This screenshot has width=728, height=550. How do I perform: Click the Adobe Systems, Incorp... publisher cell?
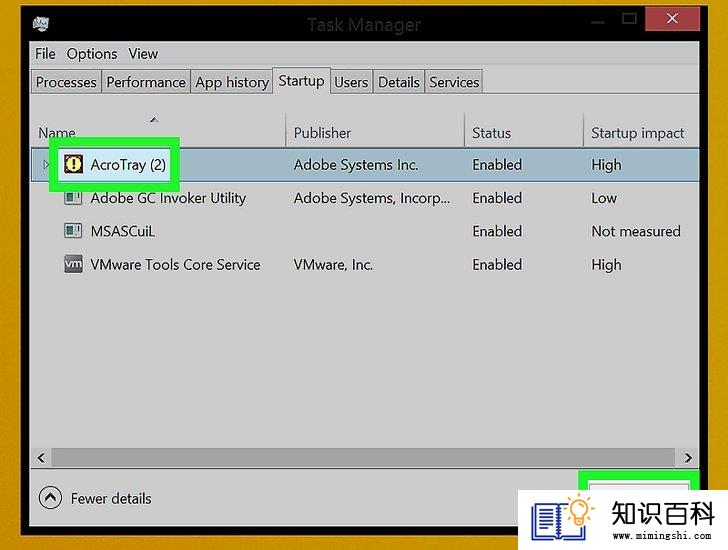[x=371, y=198]
